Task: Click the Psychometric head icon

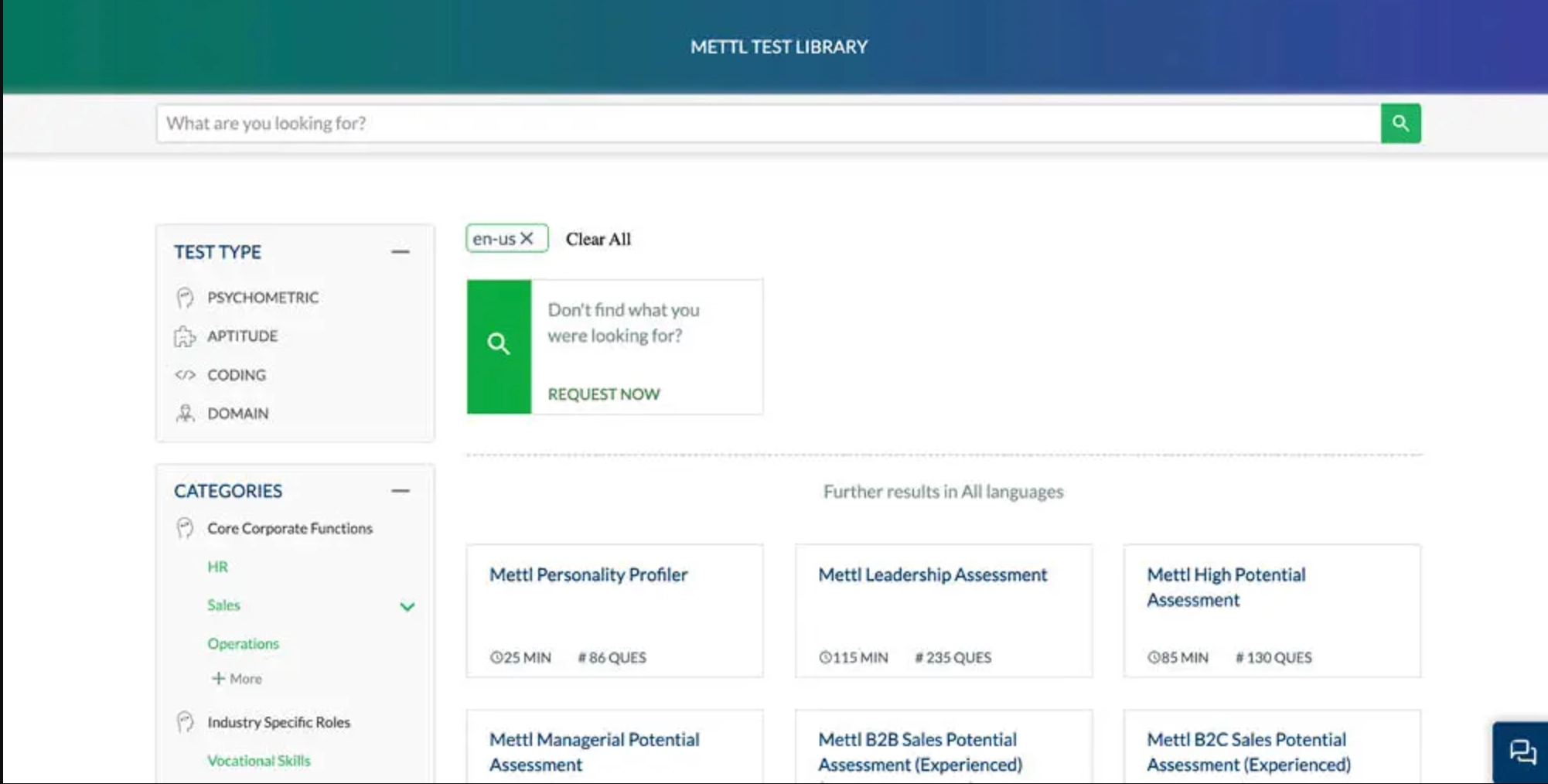Action: 185,298
